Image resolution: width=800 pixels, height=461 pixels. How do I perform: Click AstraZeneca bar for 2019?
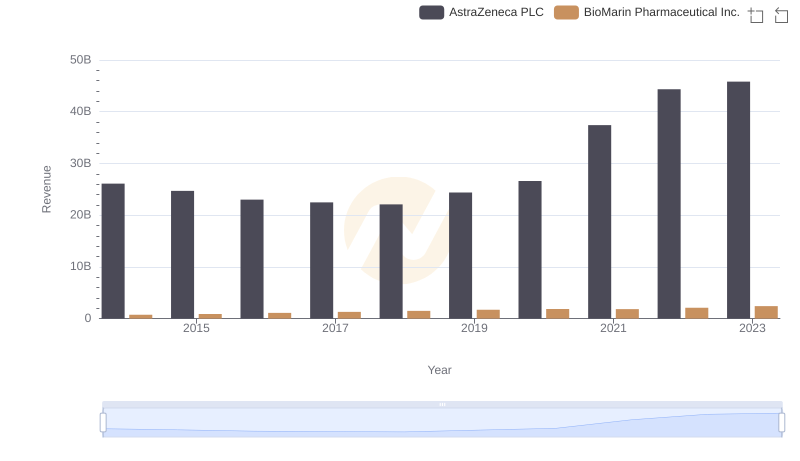[460, 255]
